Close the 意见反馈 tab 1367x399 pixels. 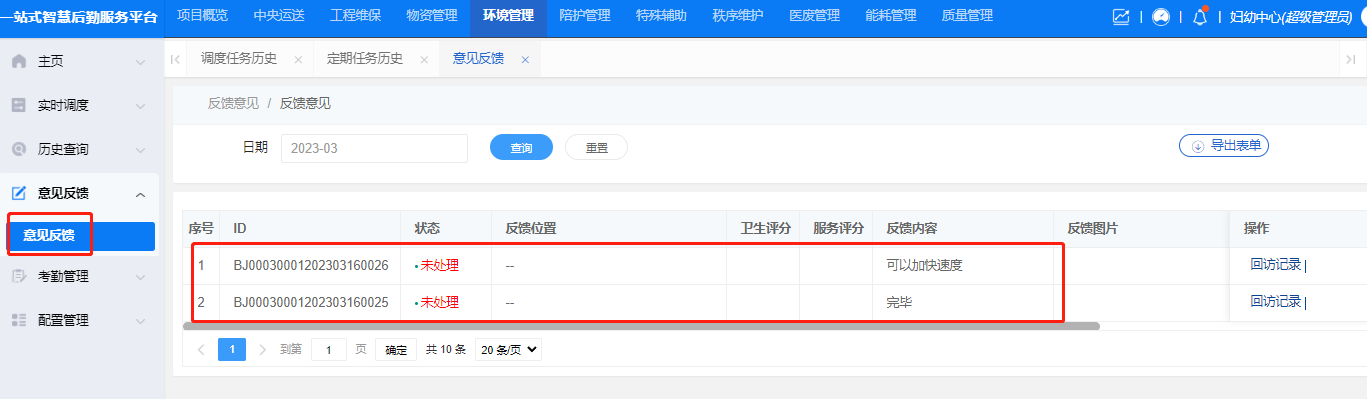coord(525,59)
